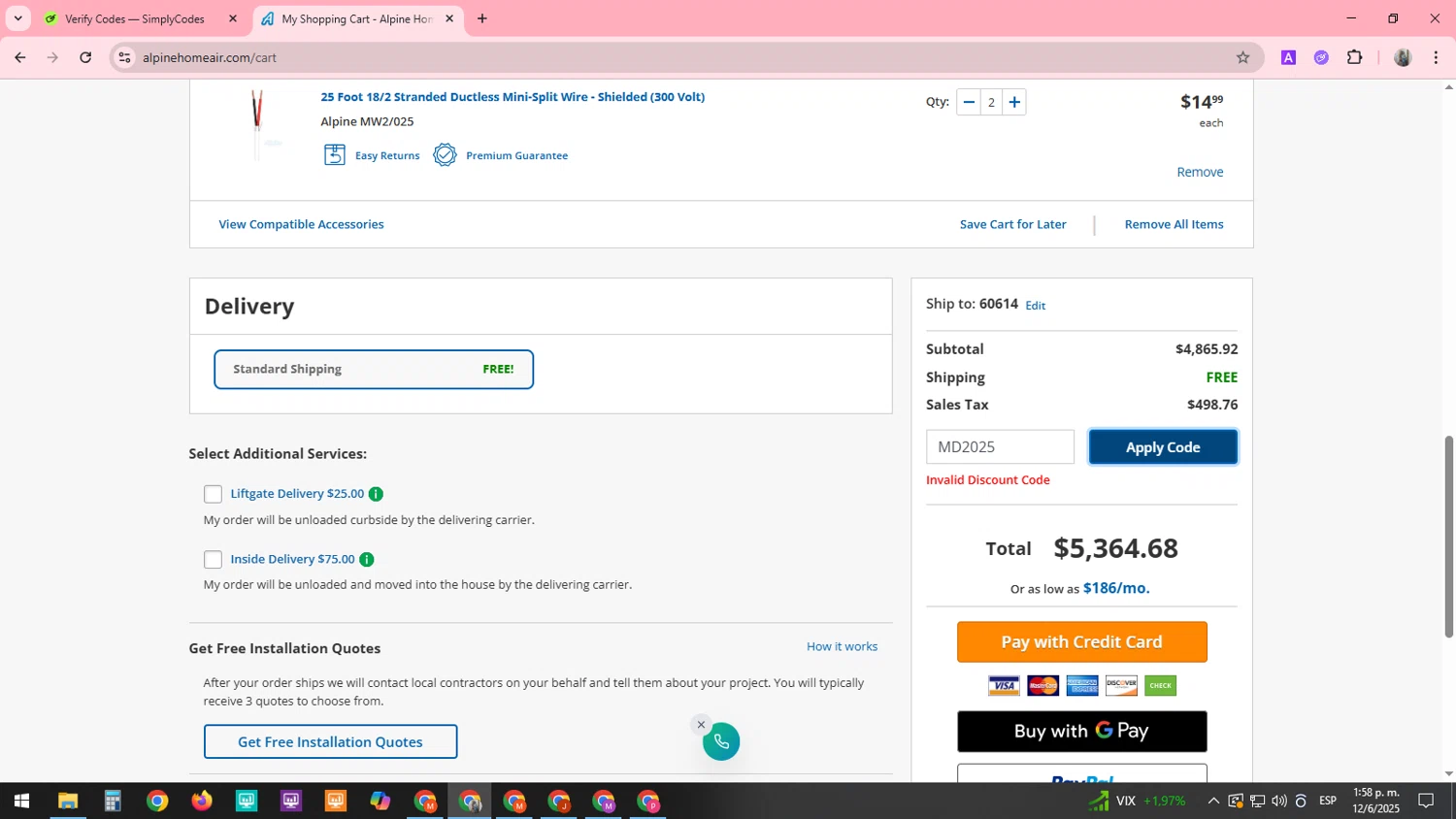Click the quantity value field

click(x=991, y=102)
